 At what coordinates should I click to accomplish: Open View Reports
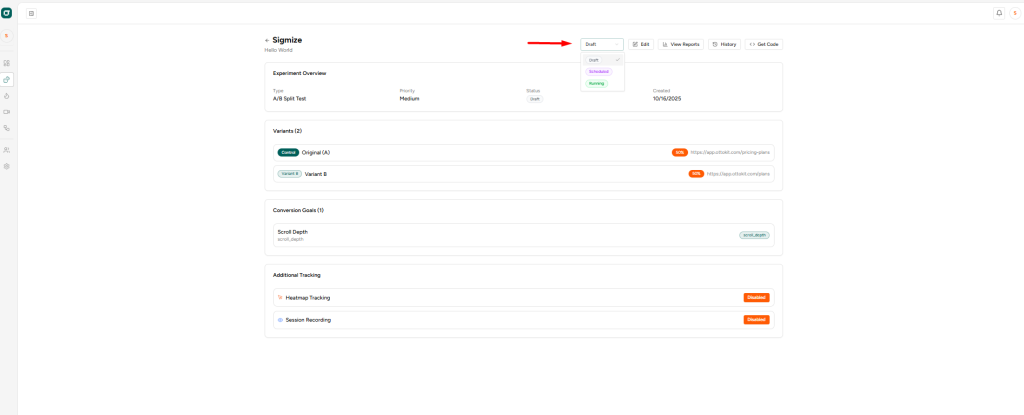680,44
